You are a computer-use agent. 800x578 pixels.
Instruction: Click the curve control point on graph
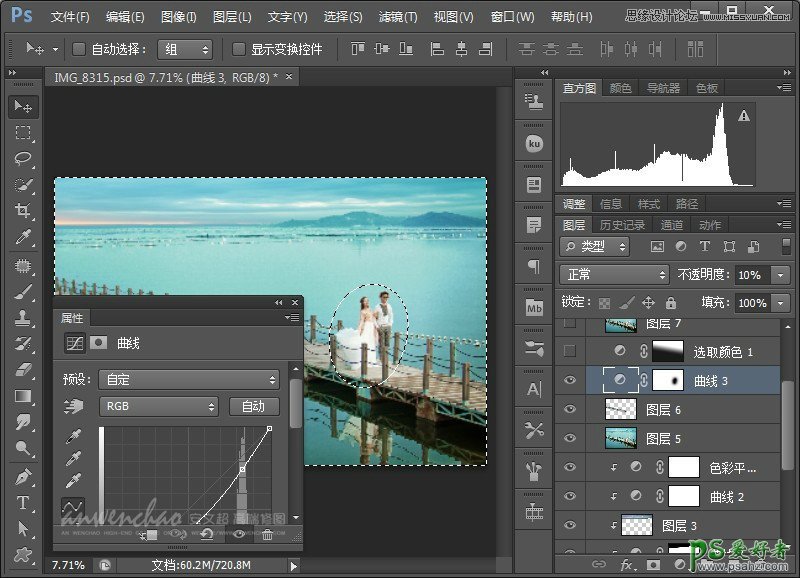(x=242, y=468)
